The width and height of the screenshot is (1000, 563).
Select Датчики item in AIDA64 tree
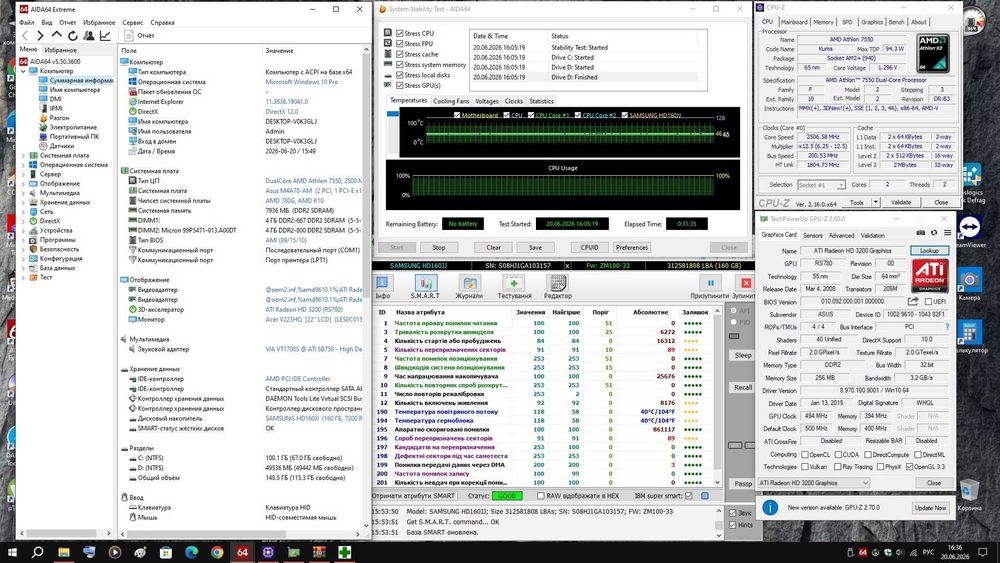[62, 146]
